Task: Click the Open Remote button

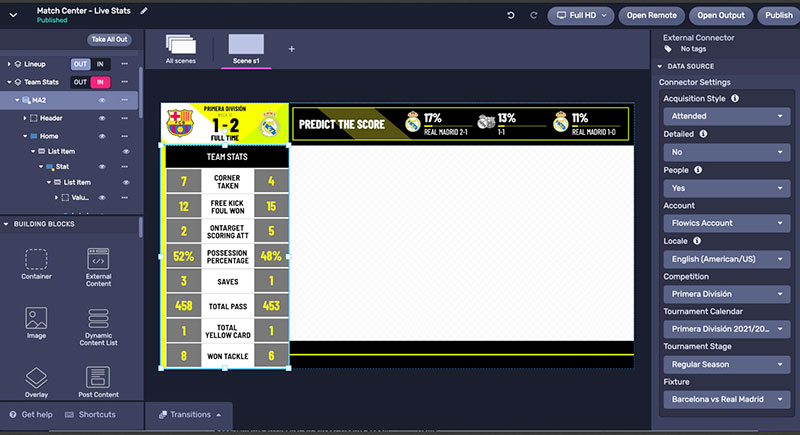Action: (x=652, y=15)
